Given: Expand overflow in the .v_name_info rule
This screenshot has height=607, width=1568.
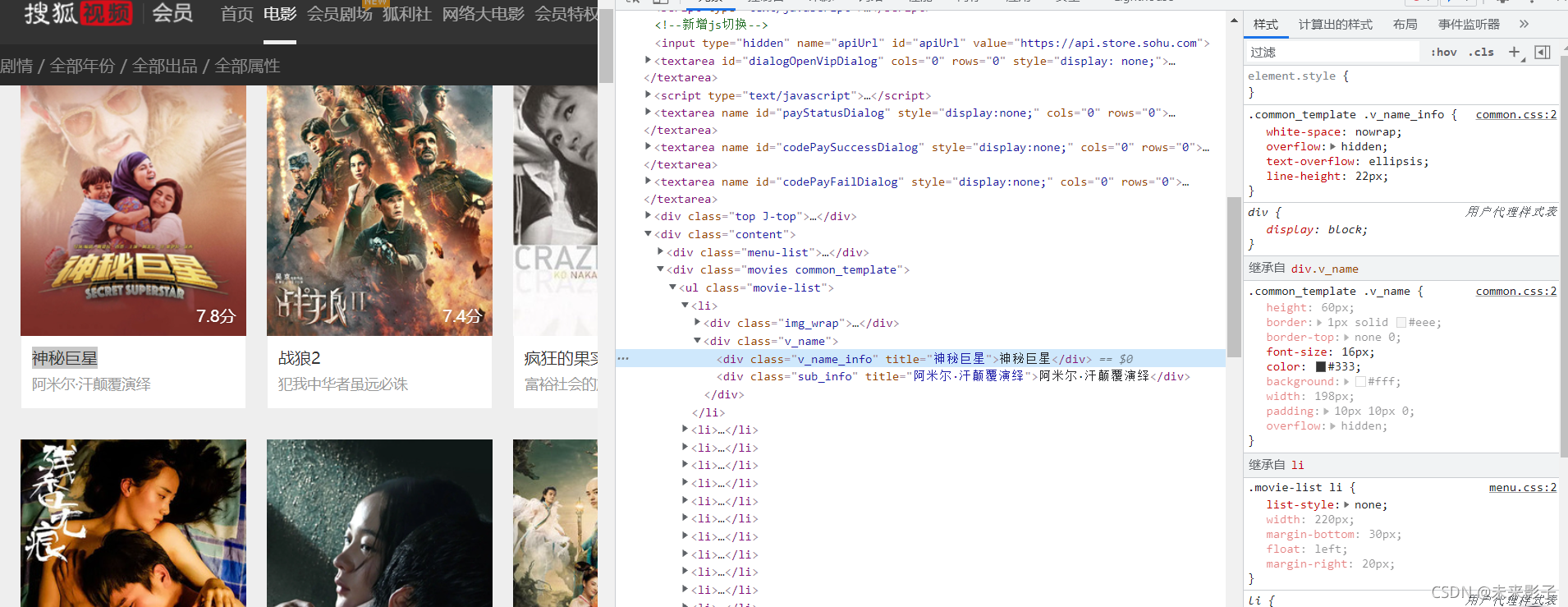Looking at the screenshot, I should pyautogui.click(x=1333, y=147).
